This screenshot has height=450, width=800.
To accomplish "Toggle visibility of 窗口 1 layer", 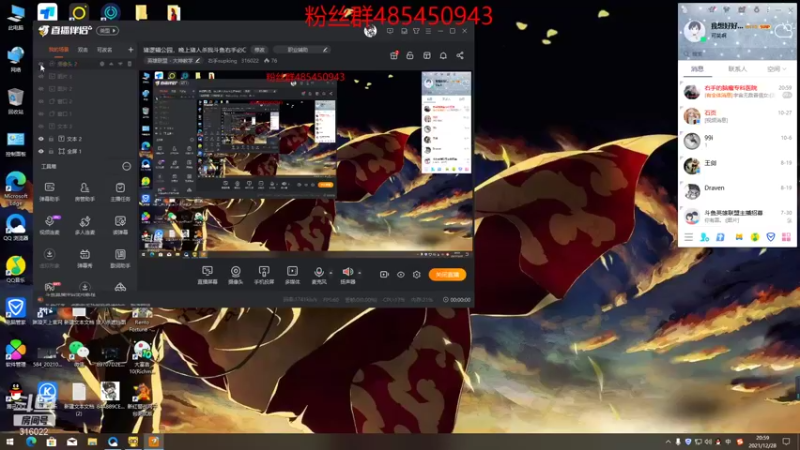I will (x=41, y=114).
